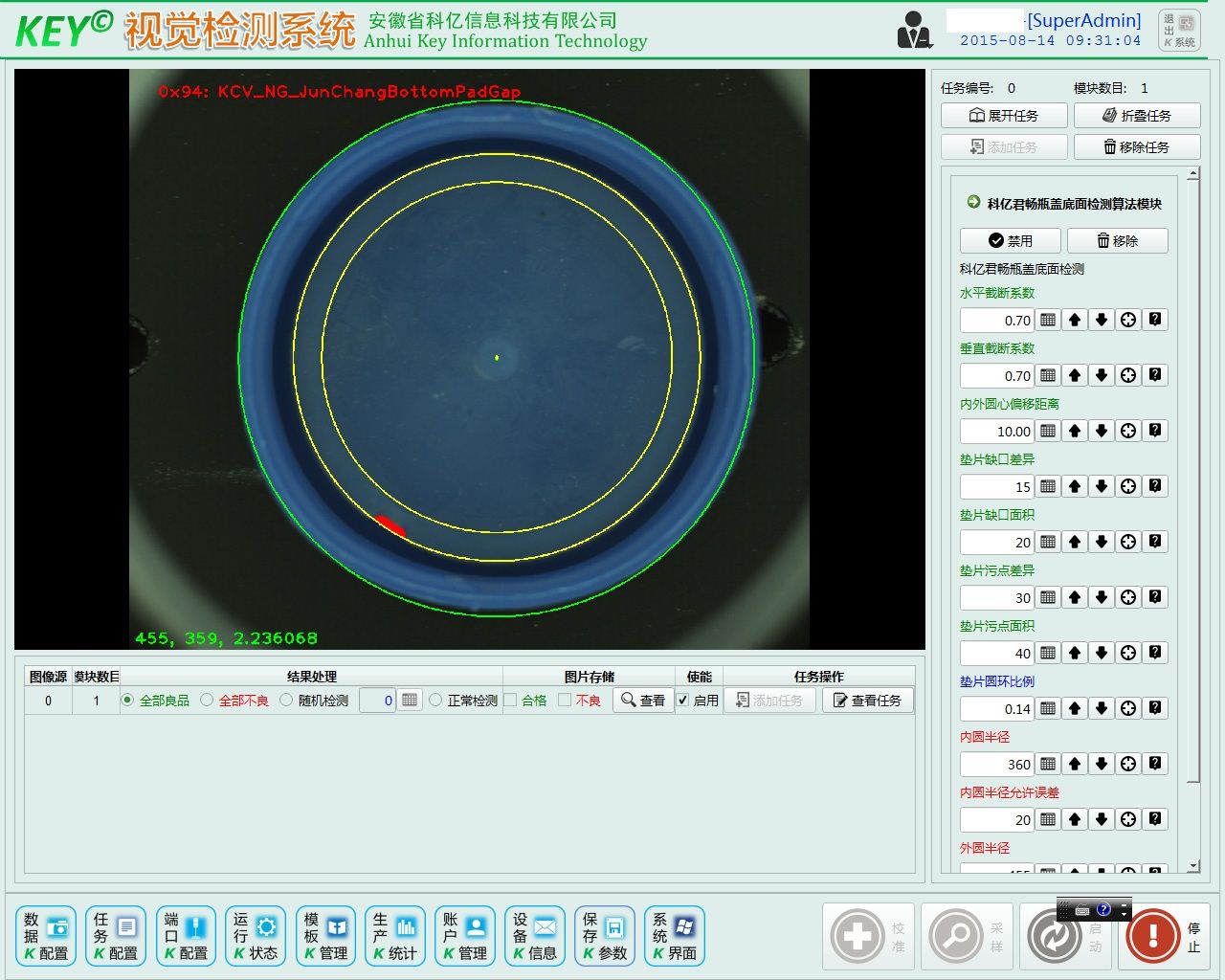
Task: Click the 校准 calibrate plus button
Action: coord(868,936)
